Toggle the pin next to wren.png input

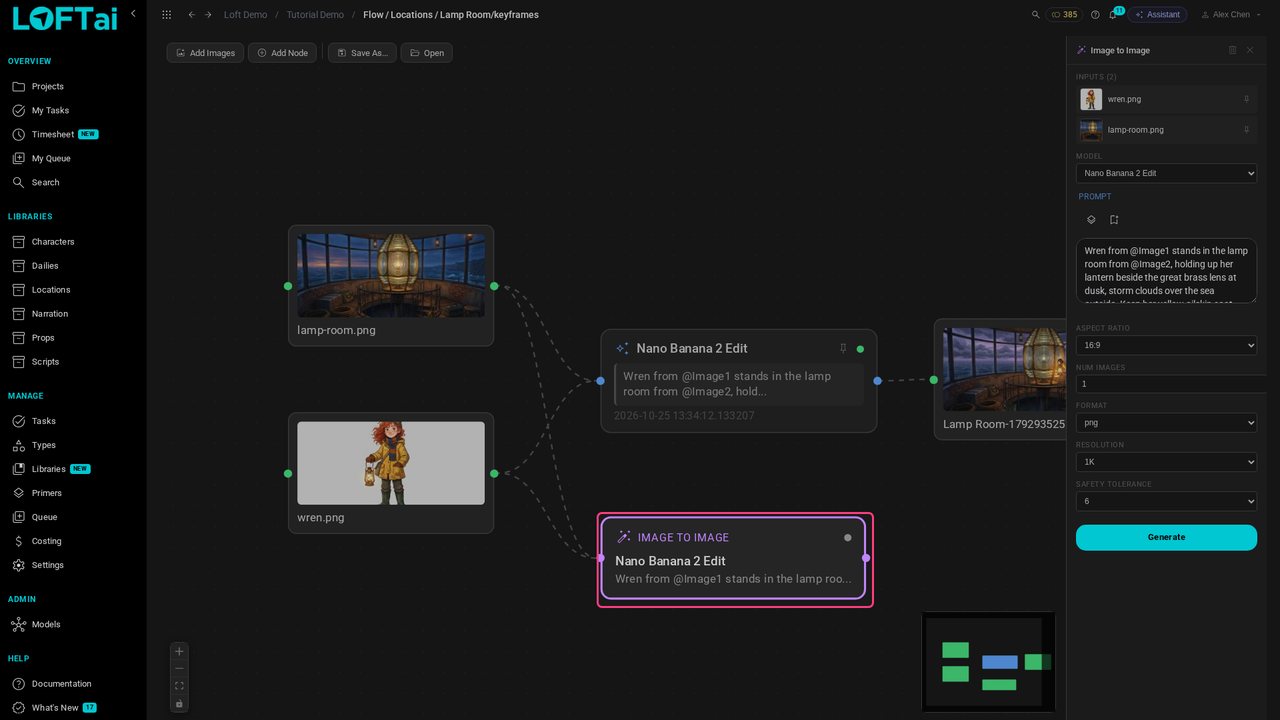coord(1246,99)
